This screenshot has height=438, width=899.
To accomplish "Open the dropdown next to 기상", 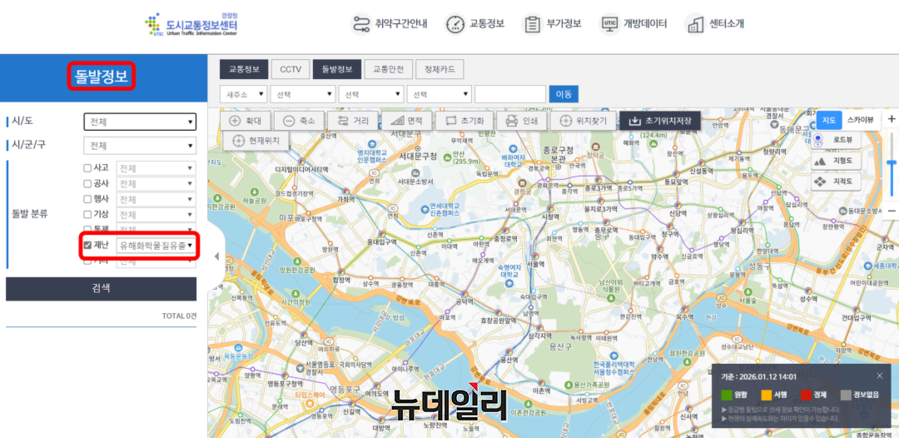I will click(156, 214).
